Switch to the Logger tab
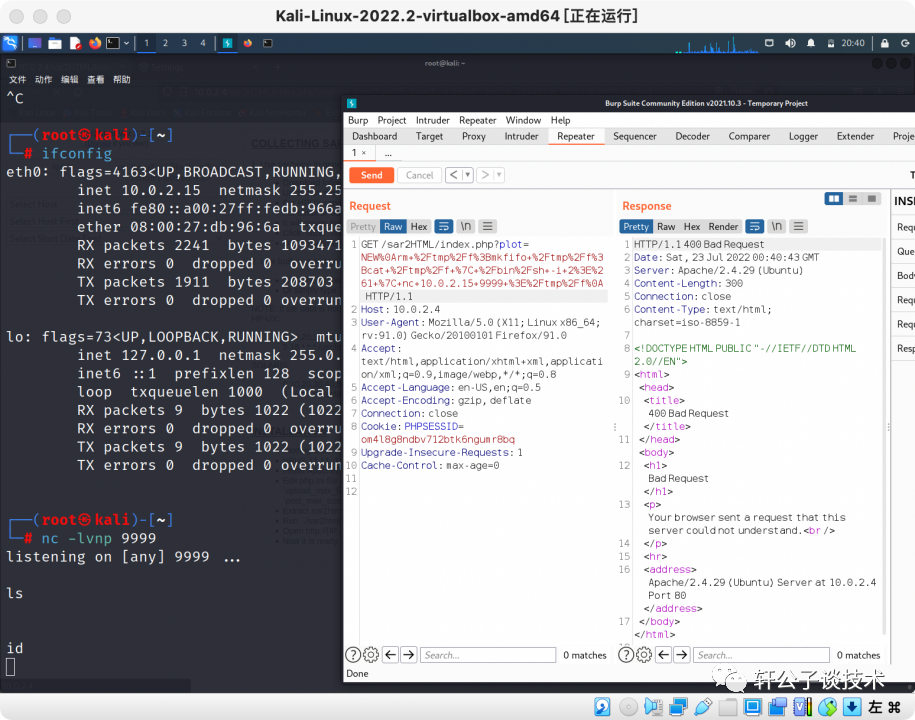 pos(804,136)
